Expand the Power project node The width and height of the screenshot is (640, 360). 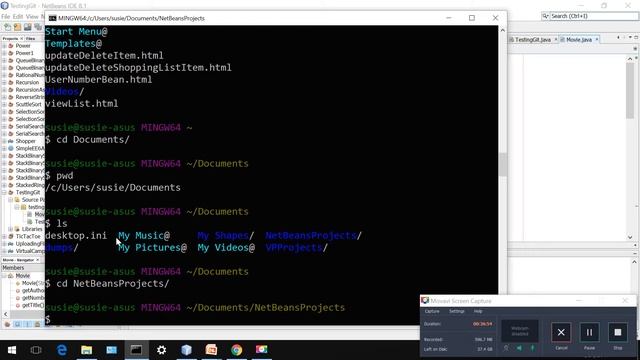pos(4,46)
